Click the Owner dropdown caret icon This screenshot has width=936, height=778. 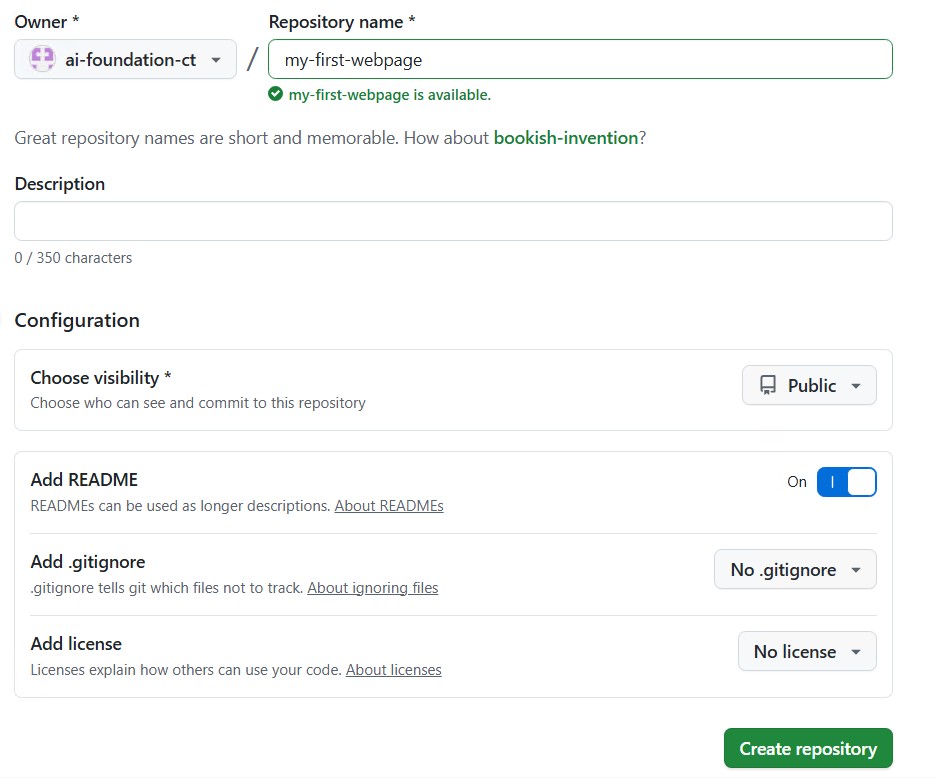(217, 60)
